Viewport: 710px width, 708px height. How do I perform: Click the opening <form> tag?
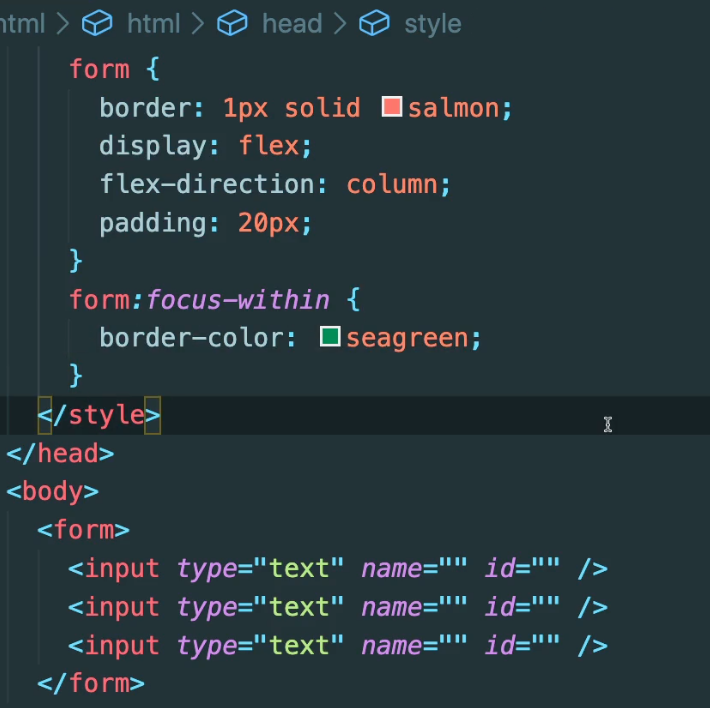click(x=83, y=530)
